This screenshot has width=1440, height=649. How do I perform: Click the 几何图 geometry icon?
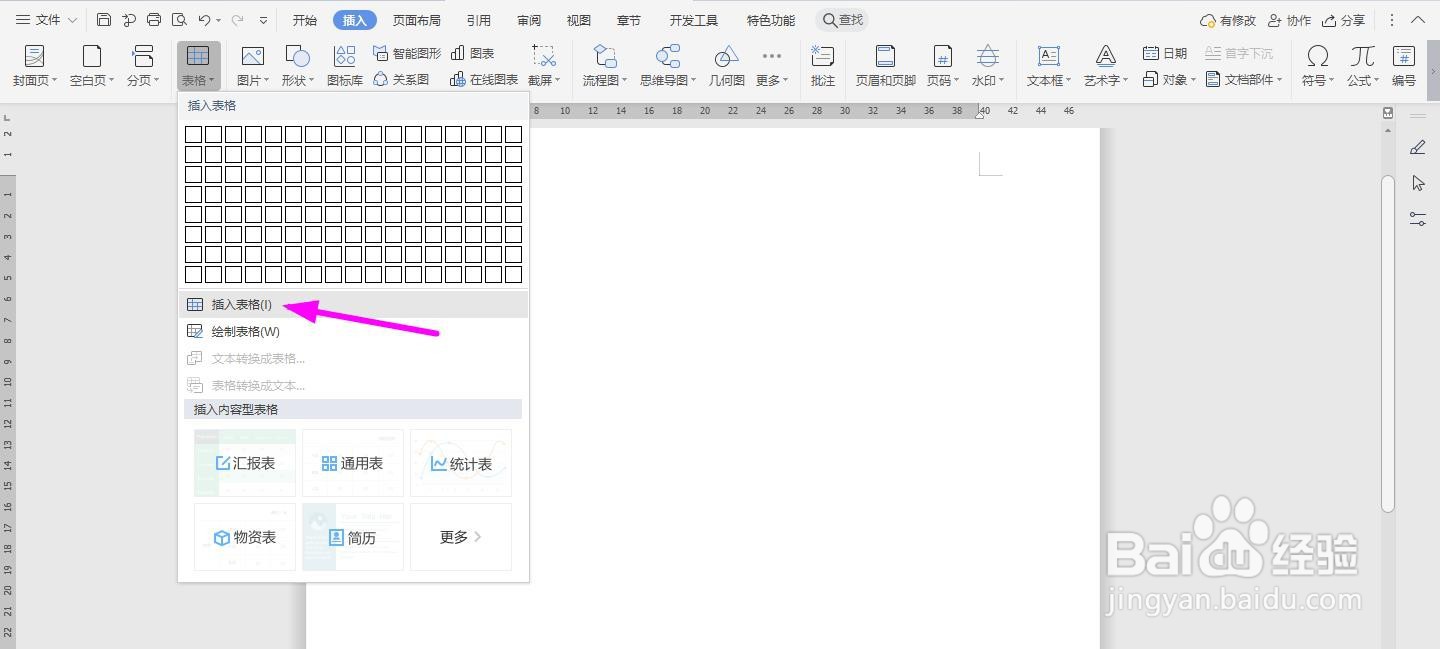pos(726,65)
